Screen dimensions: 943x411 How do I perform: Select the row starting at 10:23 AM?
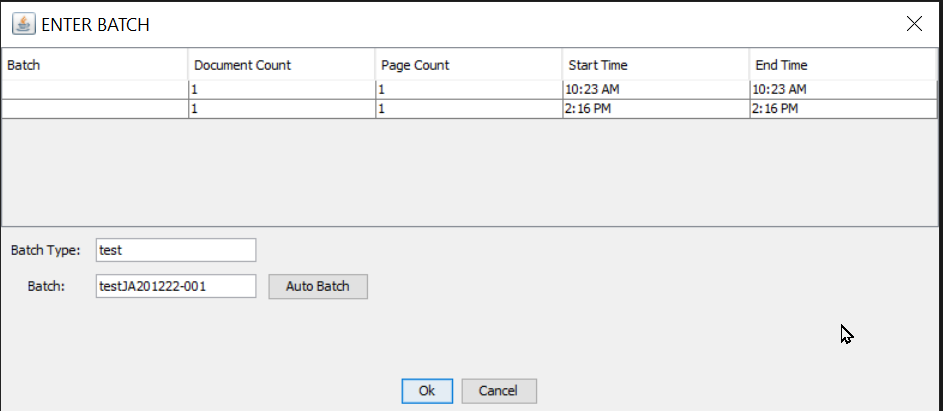[x=655, y=89]
